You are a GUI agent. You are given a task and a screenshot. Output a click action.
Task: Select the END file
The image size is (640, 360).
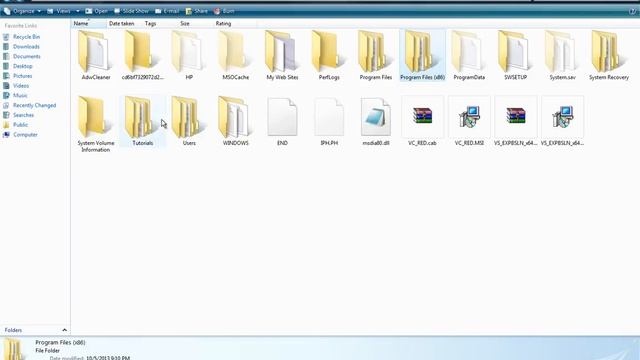pyautogui.click(x=282, y=121)
